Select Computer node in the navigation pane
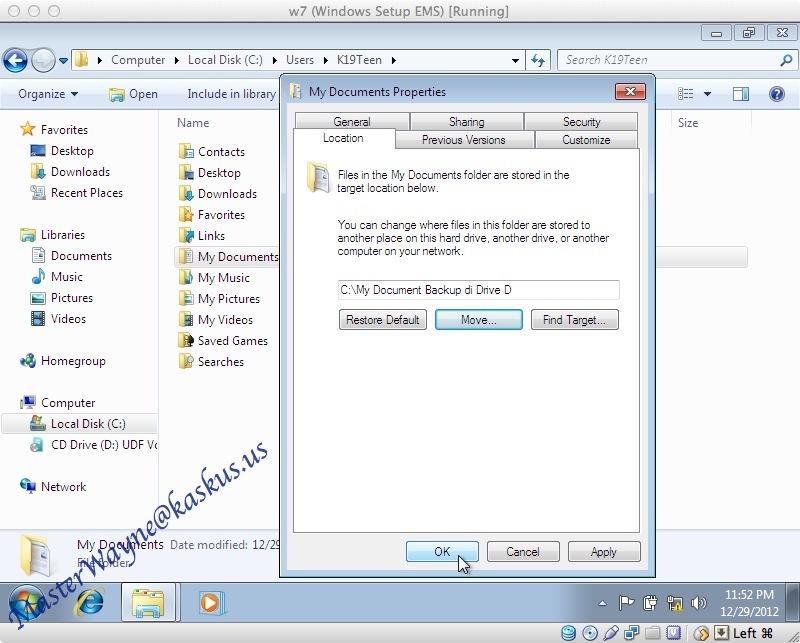Screen dimensions: 800x643 68,403
